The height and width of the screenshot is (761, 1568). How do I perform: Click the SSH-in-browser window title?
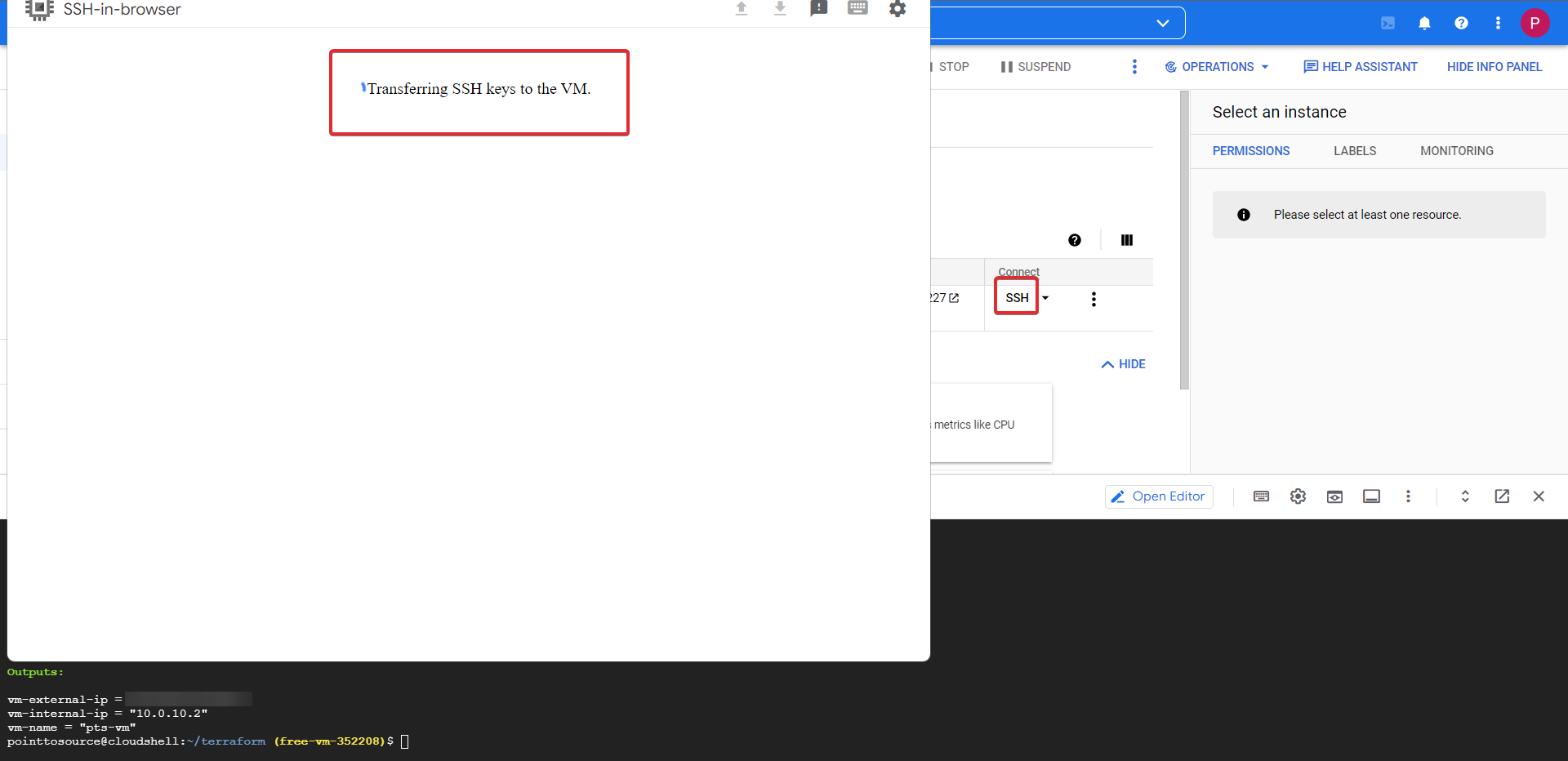click(x=122, y=9)
